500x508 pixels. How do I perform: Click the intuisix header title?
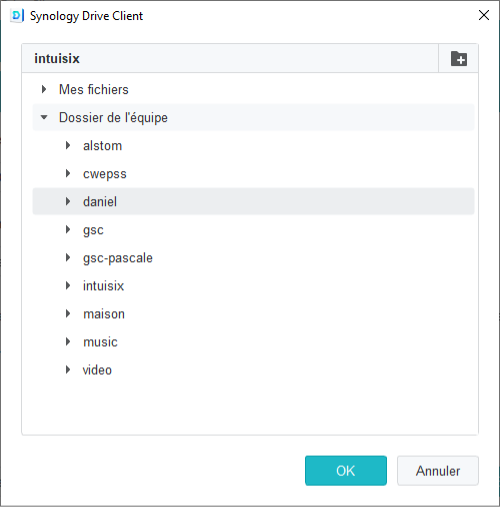pos(57,58)
